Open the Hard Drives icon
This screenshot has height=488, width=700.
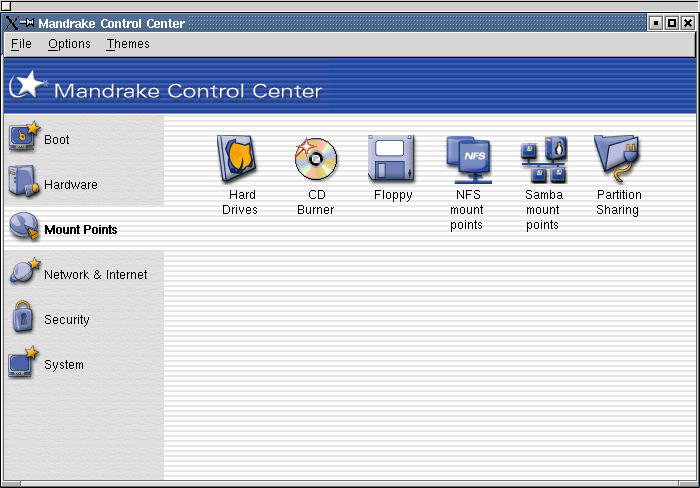[237, 159]
